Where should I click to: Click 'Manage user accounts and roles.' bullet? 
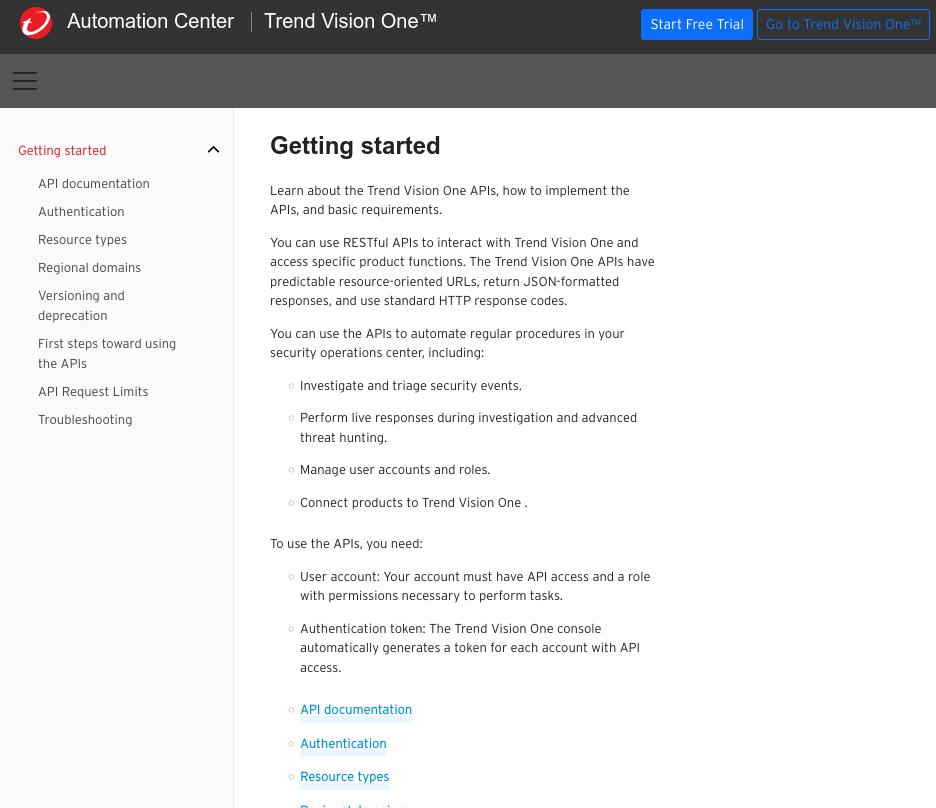395,470
